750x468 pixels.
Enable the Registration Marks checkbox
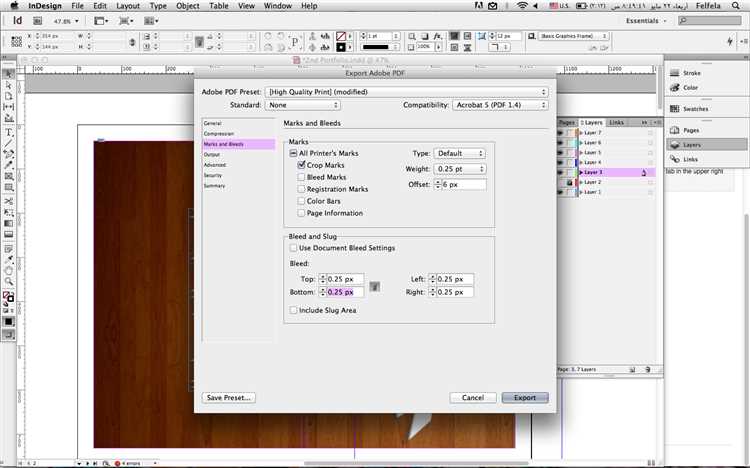(301, 189)
